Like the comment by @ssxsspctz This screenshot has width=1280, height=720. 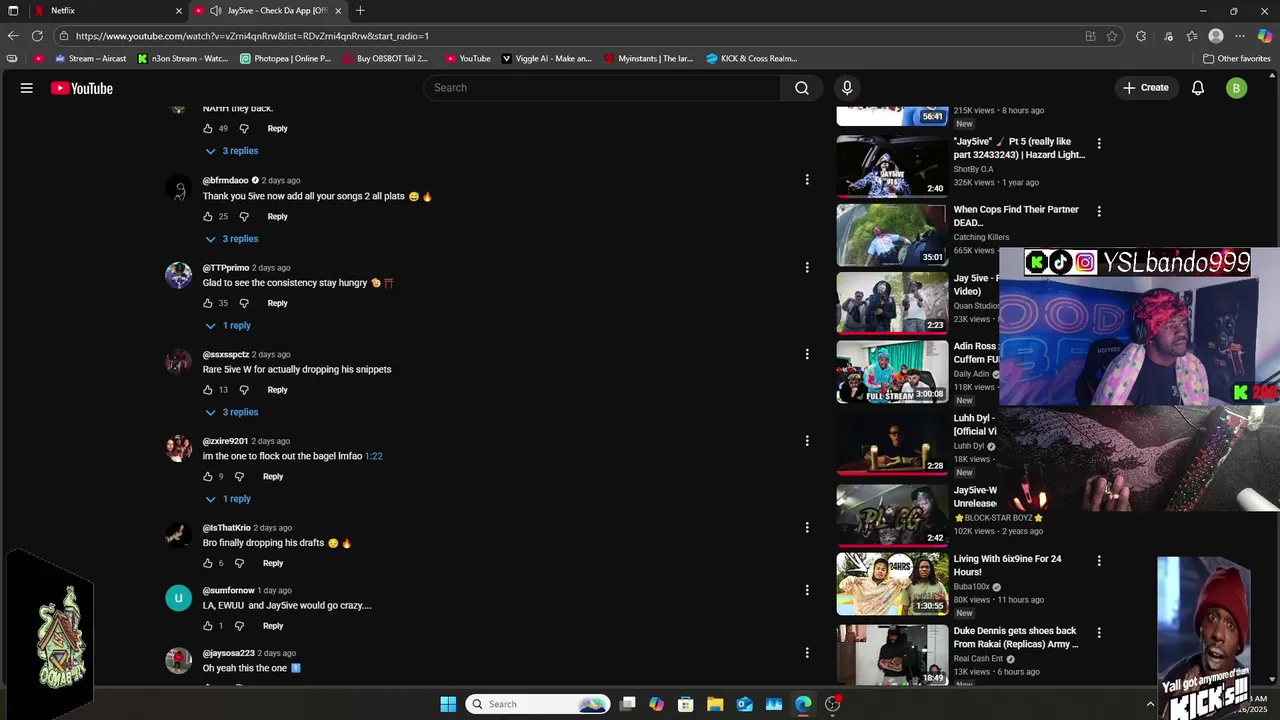208,390
